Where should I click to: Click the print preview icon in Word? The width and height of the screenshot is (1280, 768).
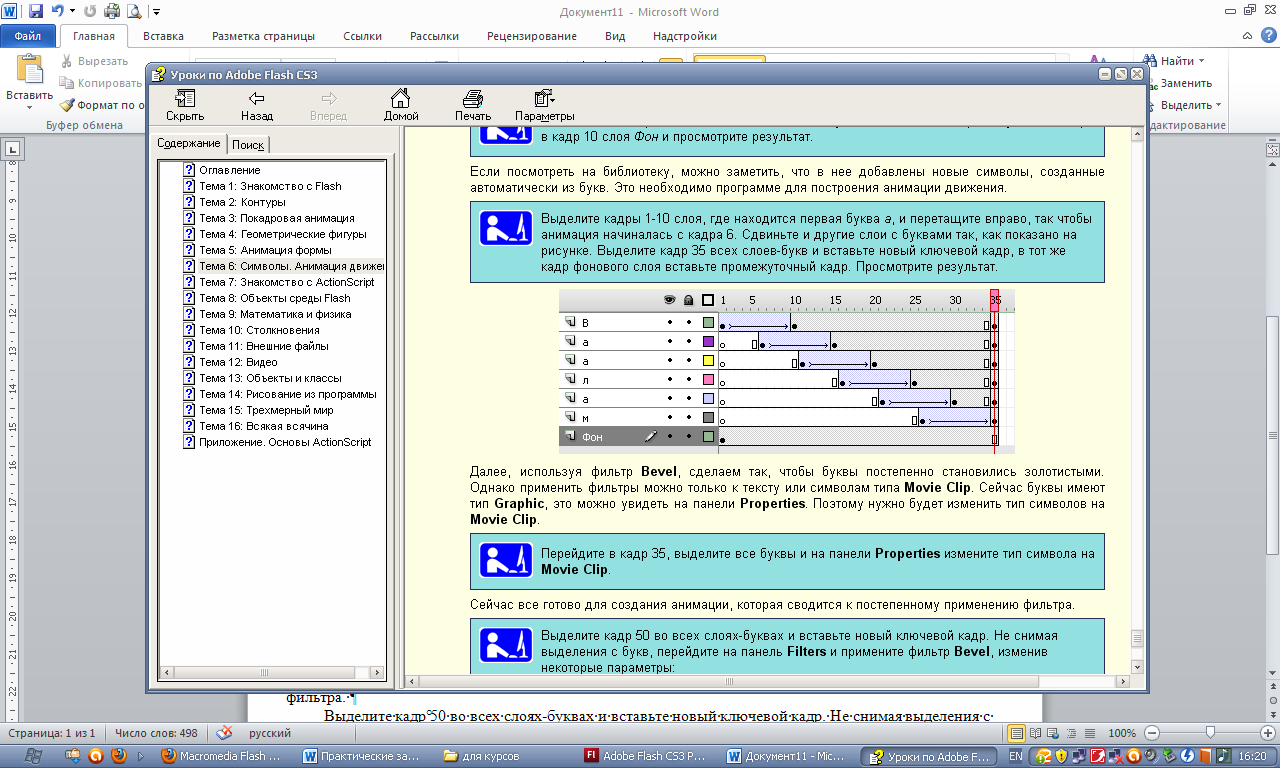tap(133, 12)
